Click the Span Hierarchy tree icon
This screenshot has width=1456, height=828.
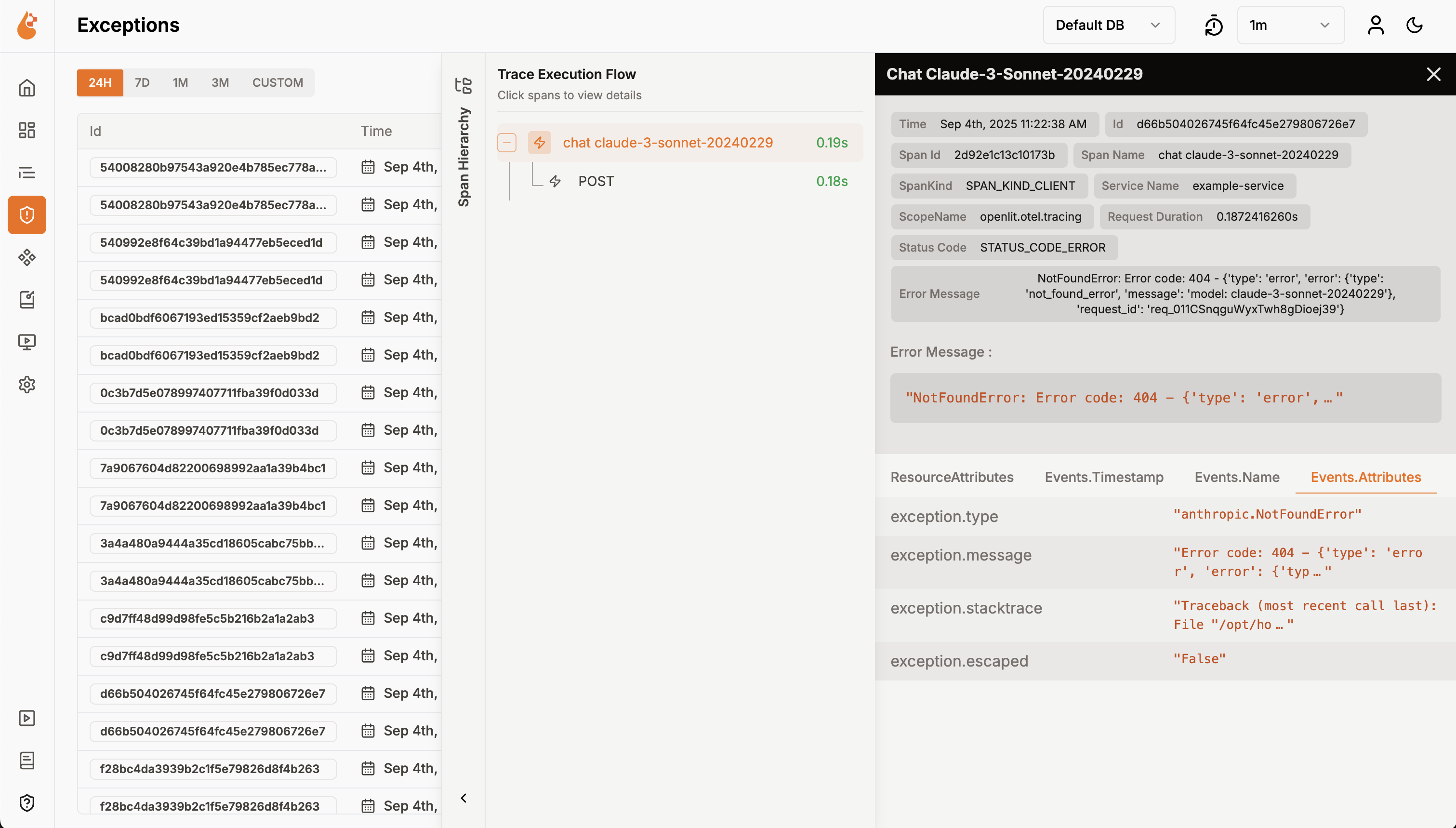464,85
